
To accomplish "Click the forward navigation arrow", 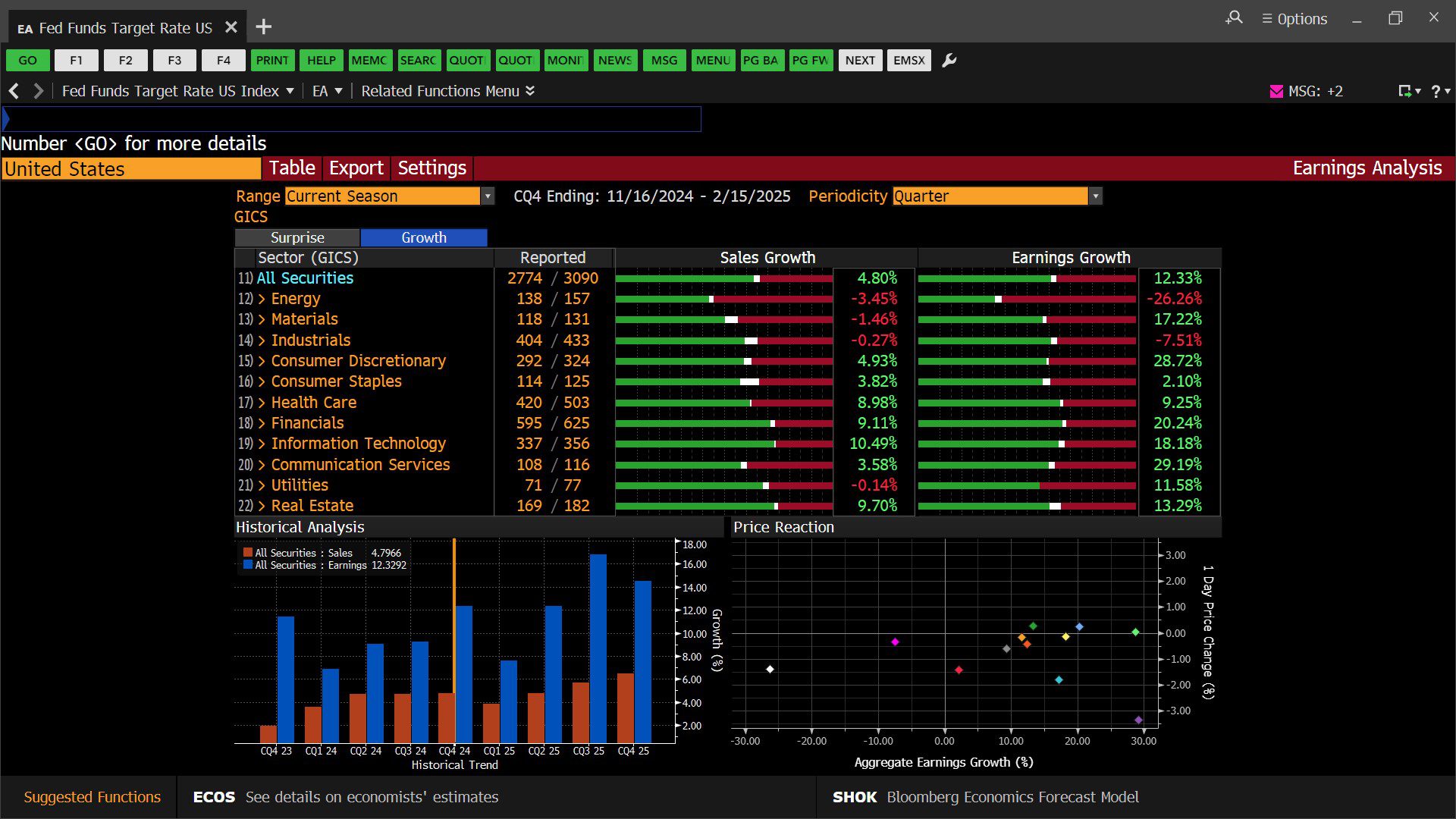I will point(38,91).
